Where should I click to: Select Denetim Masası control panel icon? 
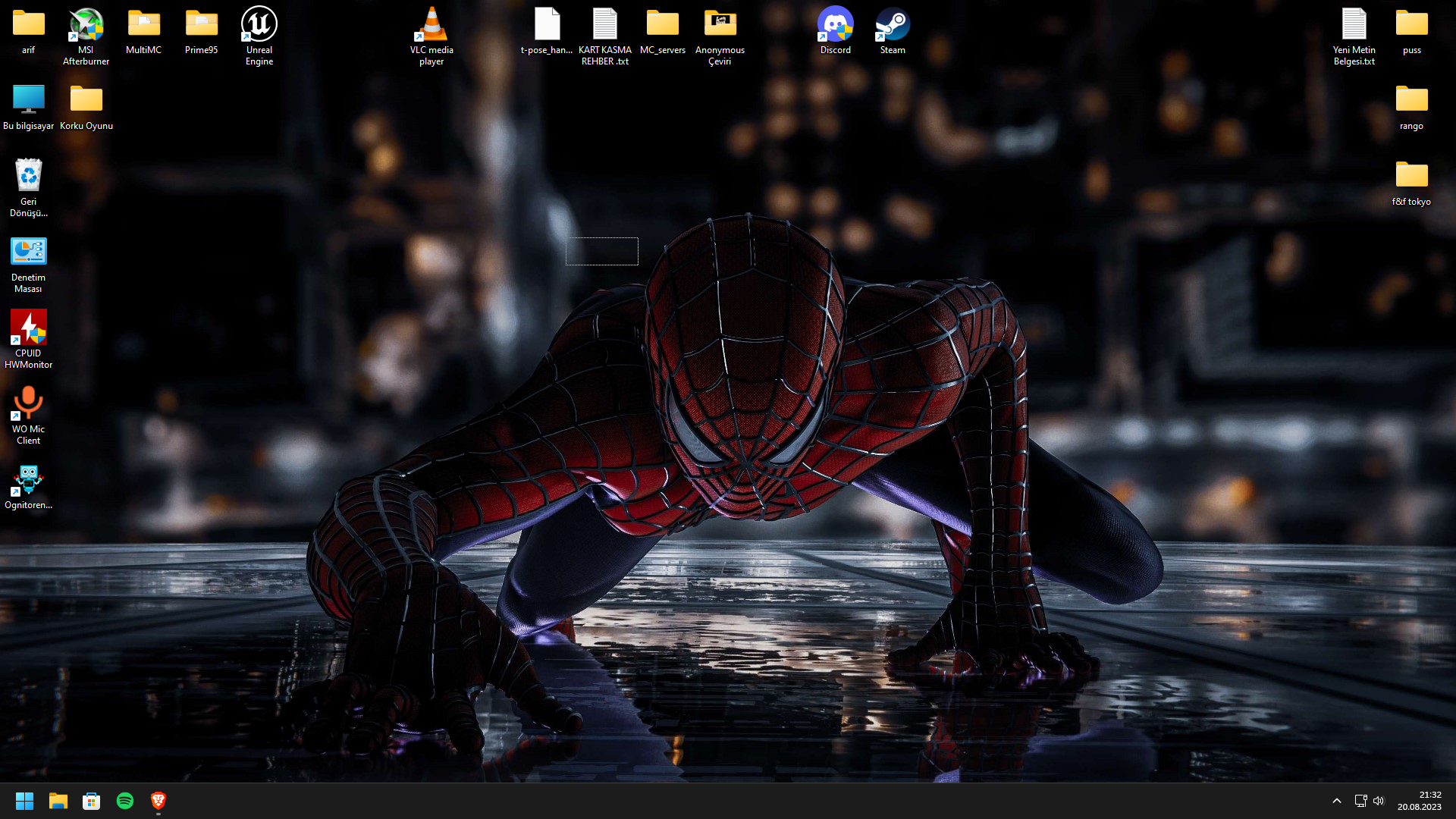pyautogui.click(x=28, y=252)
